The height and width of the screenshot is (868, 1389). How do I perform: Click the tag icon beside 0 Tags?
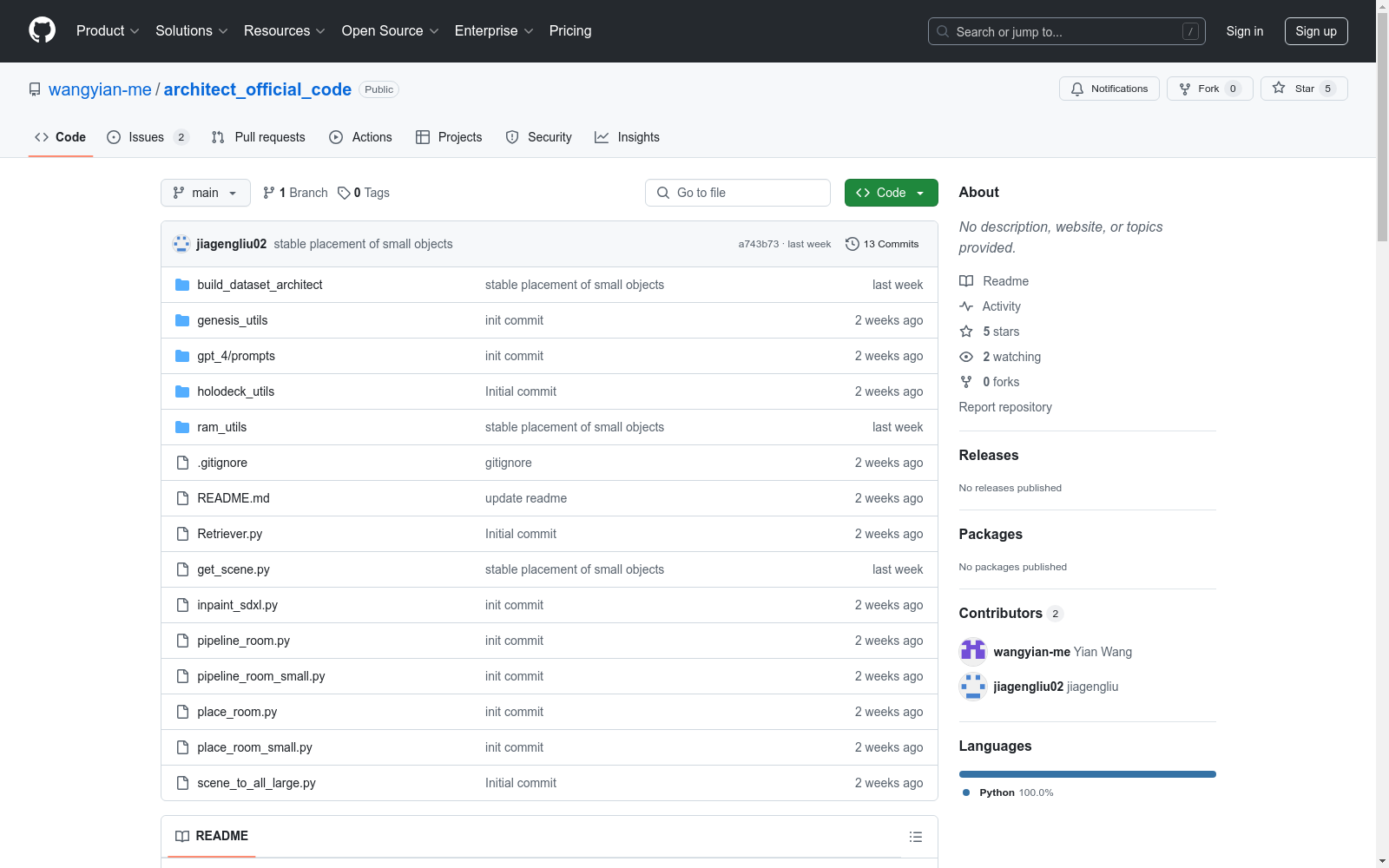pyautogui.click(x=344, y=193)
